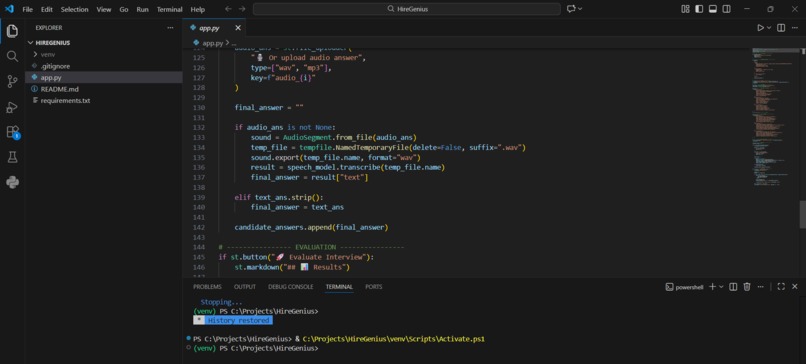806x364 pixels.
Task: Open the Explorer view in activity bar
Action: pyautogui.click(x=12, y=31)
